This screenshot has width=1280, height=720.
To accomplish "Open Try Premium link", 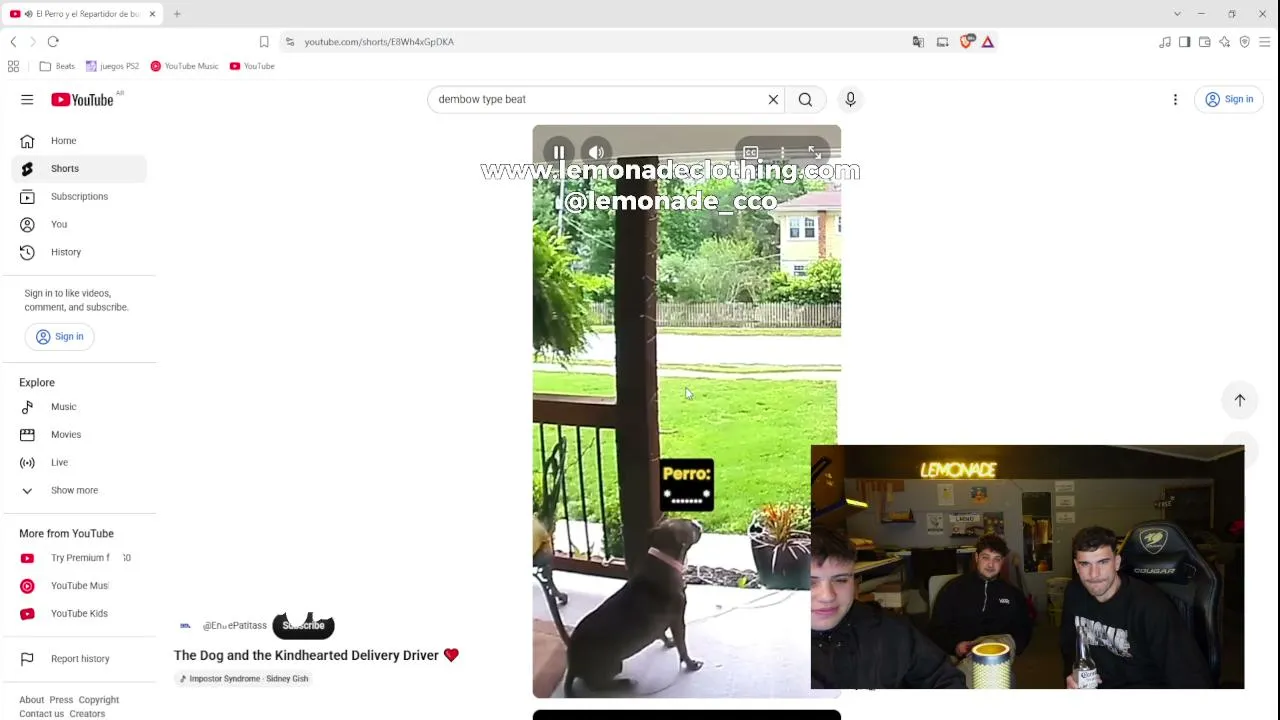I will [79, 558].
